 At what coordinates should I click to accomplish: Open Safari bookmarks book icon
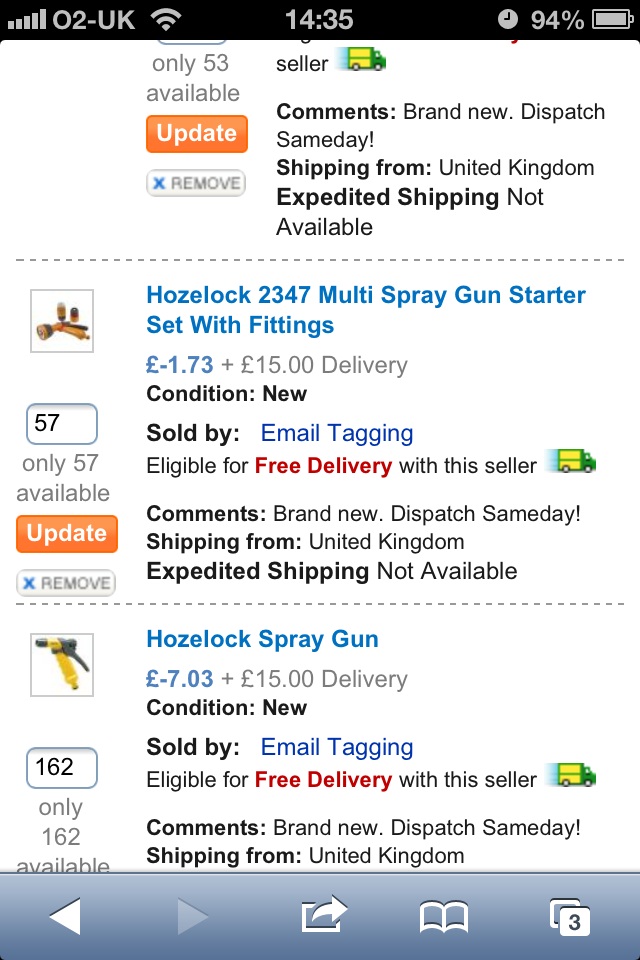[x=444, y=915]
